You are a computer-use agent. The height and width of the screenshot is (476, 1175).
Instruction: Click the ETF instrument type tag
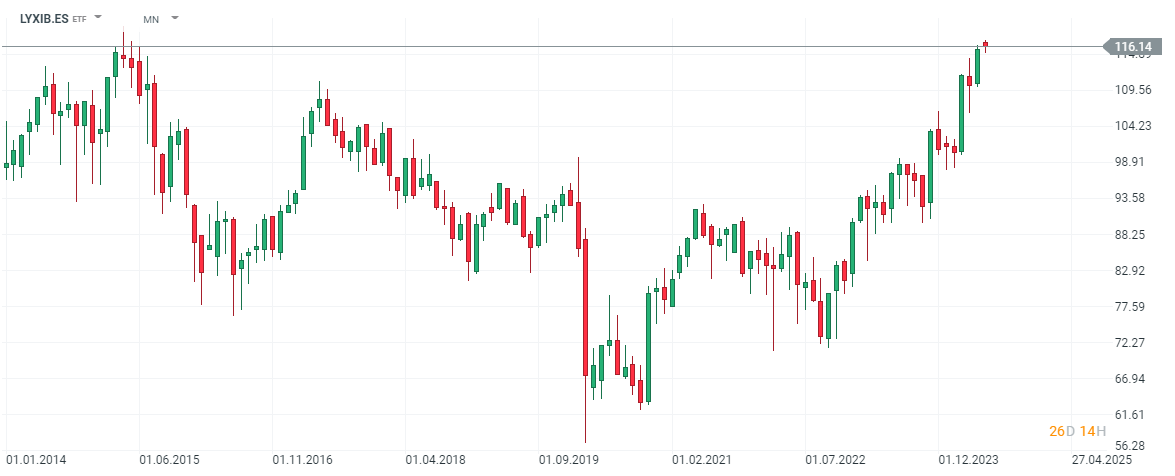point(80,19)
